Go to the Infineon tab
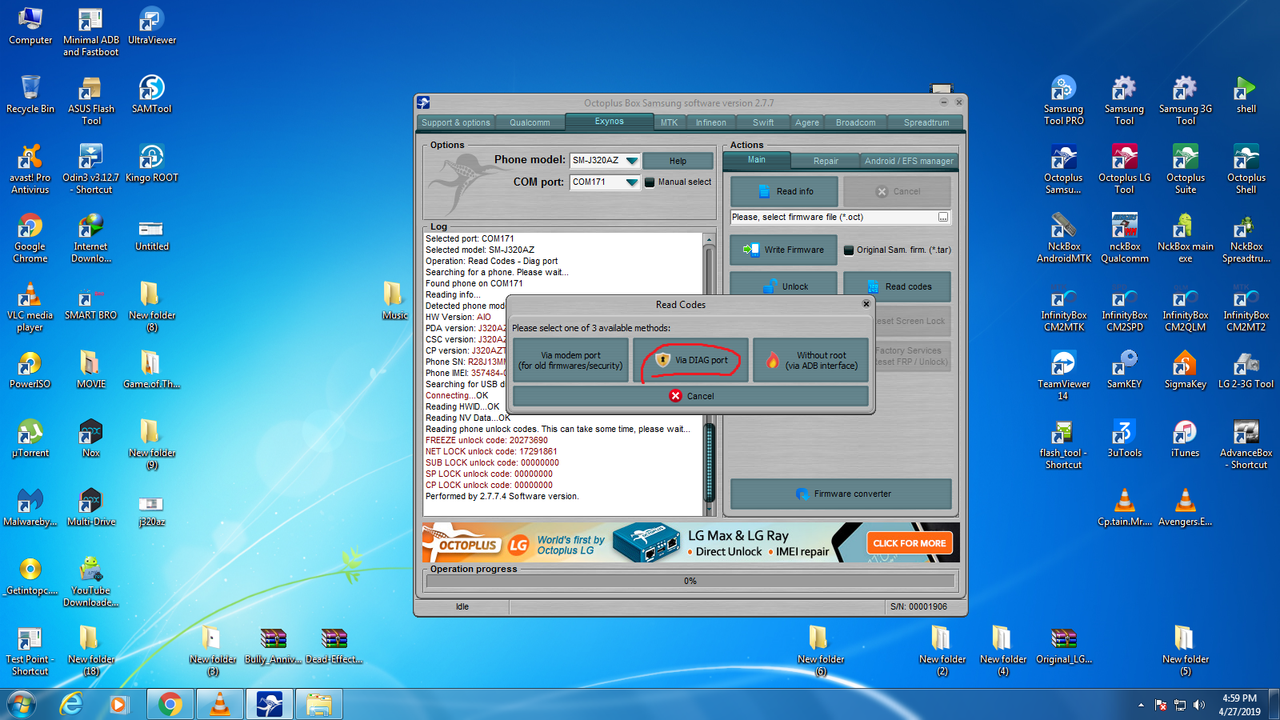Screen dimensions: 1280x720 [711, 123]
